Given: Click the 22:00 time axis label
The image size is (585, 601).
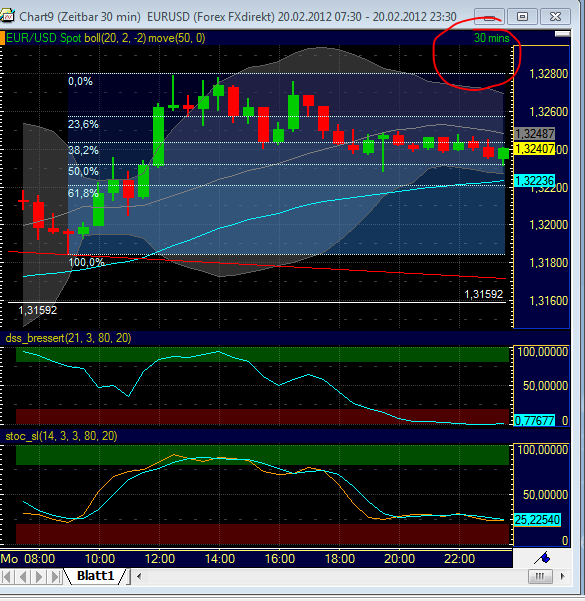Looking at the screenshot, I should click(459, 558).
